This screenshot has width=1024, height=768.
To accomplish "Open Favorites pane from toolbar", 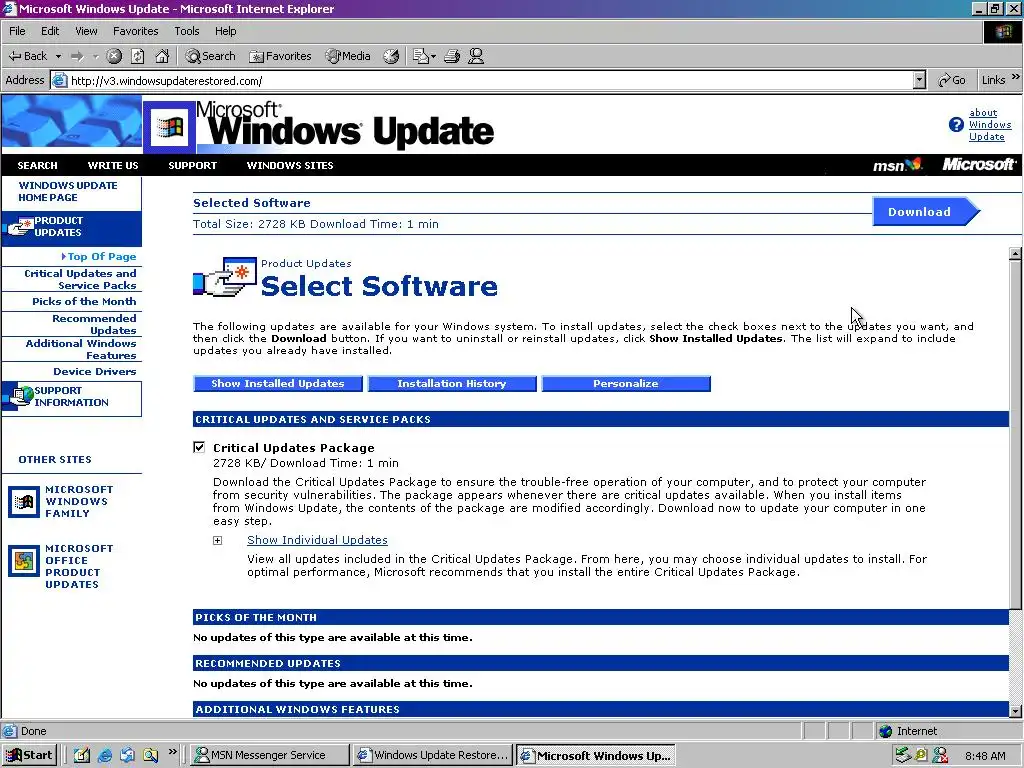I will 280,56.
